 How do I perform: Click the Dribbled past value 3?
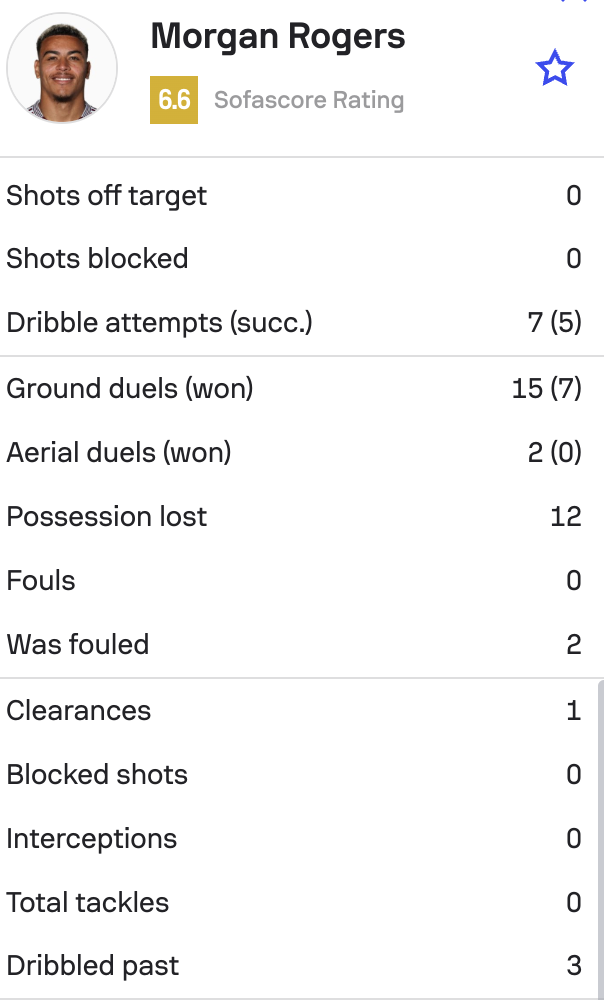tap(574, 966)
